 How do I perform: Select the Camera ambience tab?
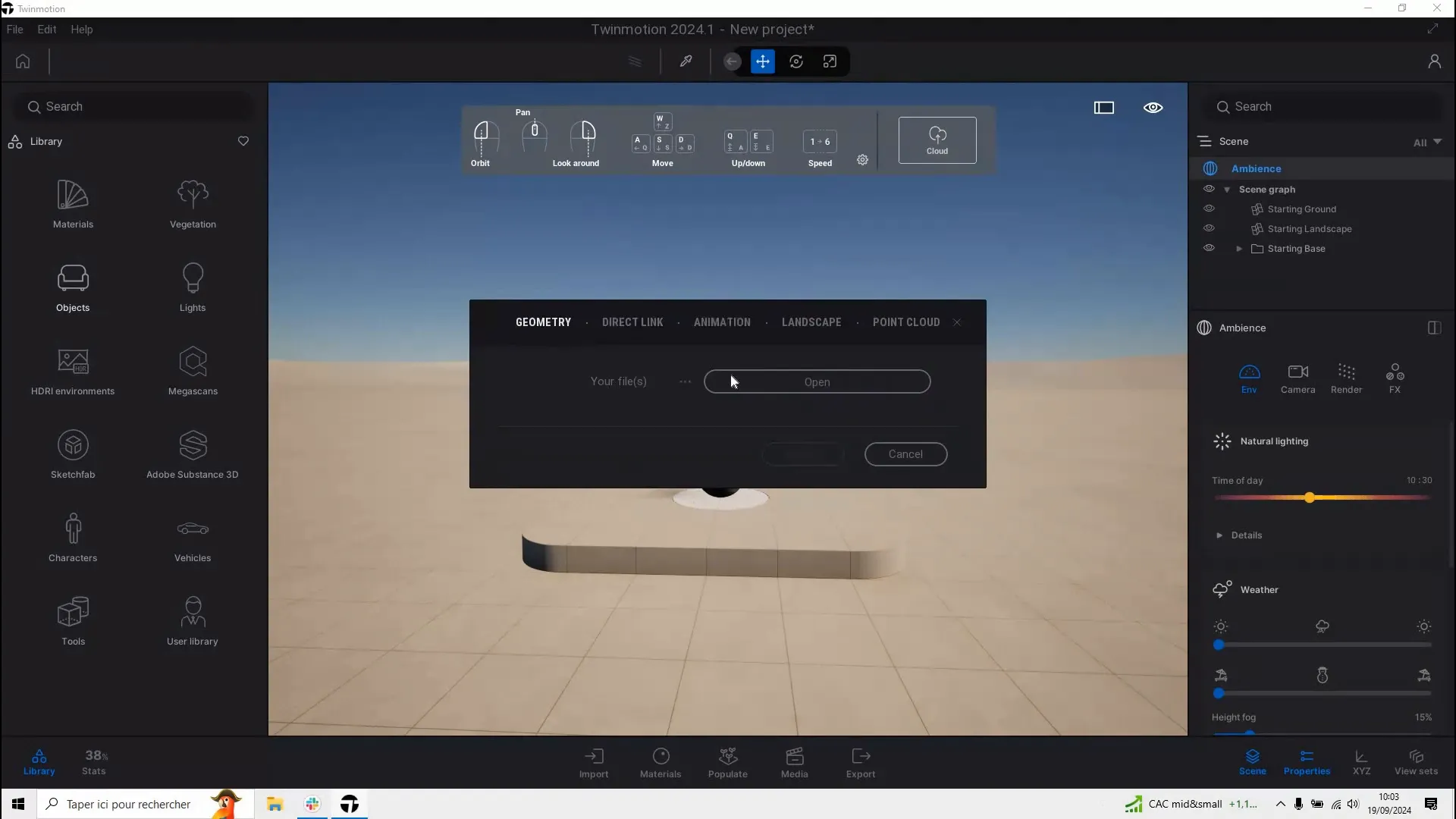pyautogui.click(x=1298, y=378)
